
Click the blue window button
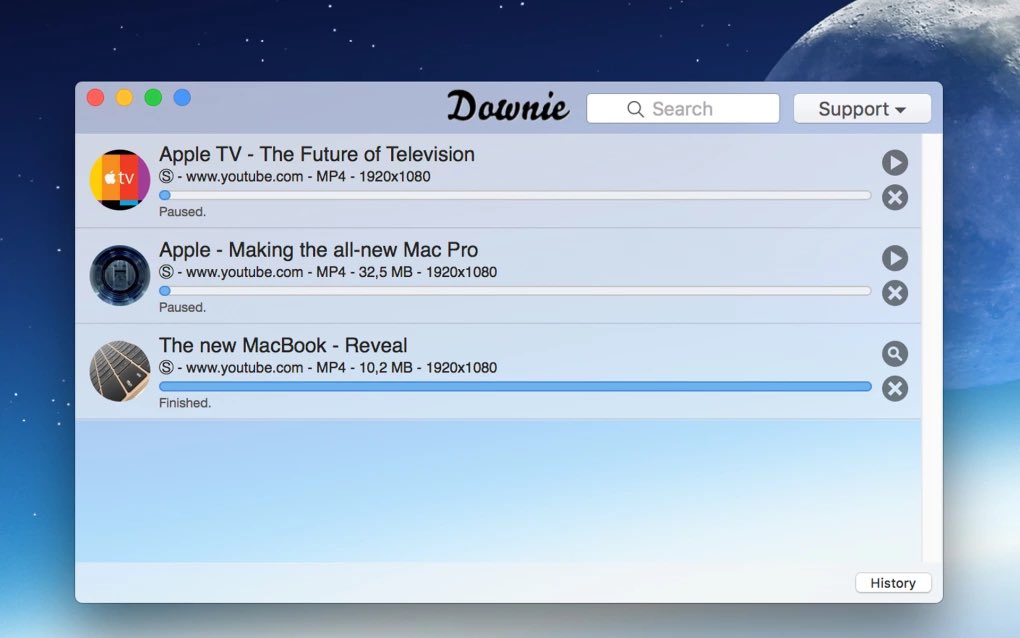pyautogui.click(x=182, y=98)
